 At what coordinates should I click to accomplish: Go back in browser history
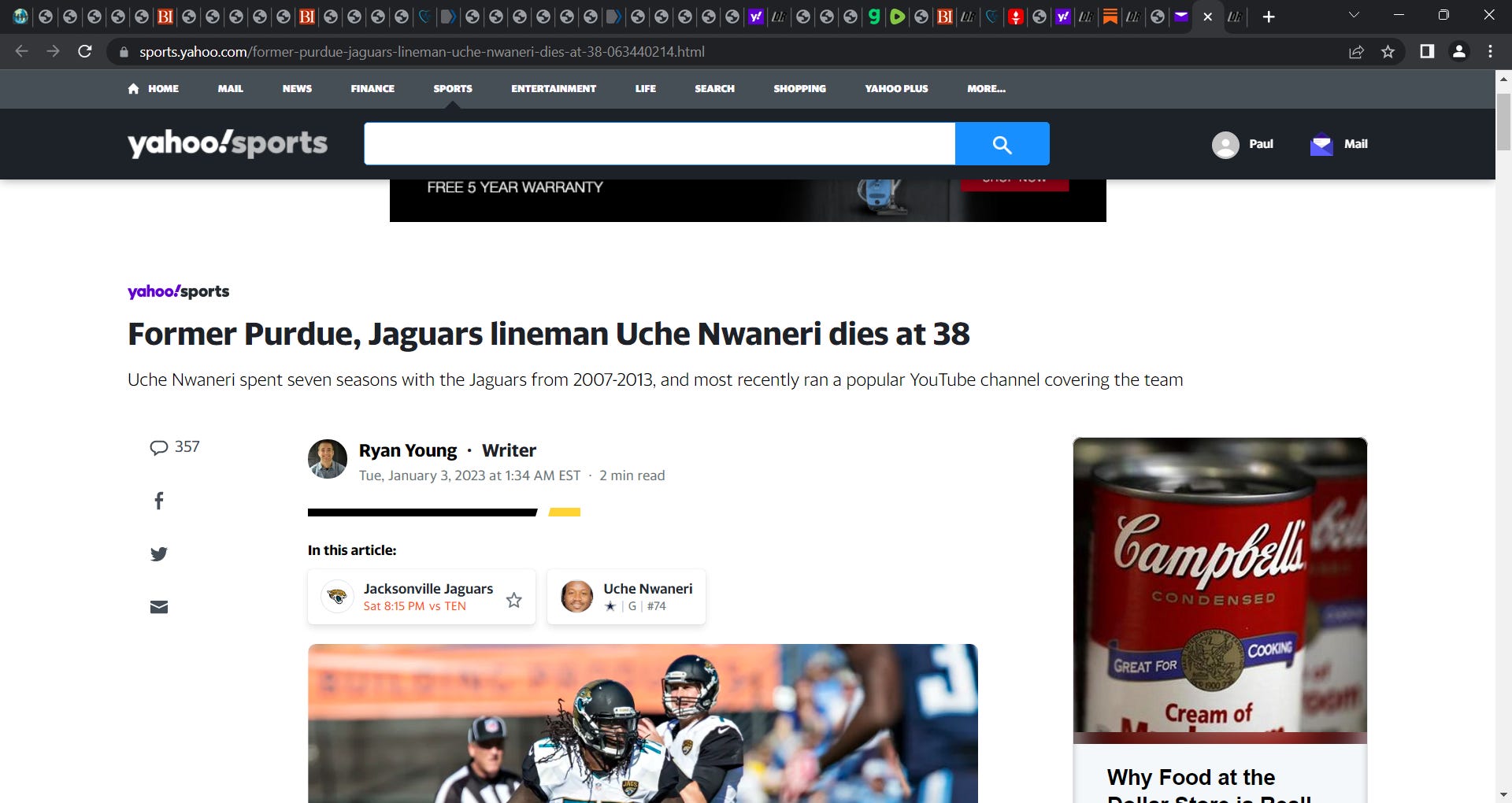[22, 52]
